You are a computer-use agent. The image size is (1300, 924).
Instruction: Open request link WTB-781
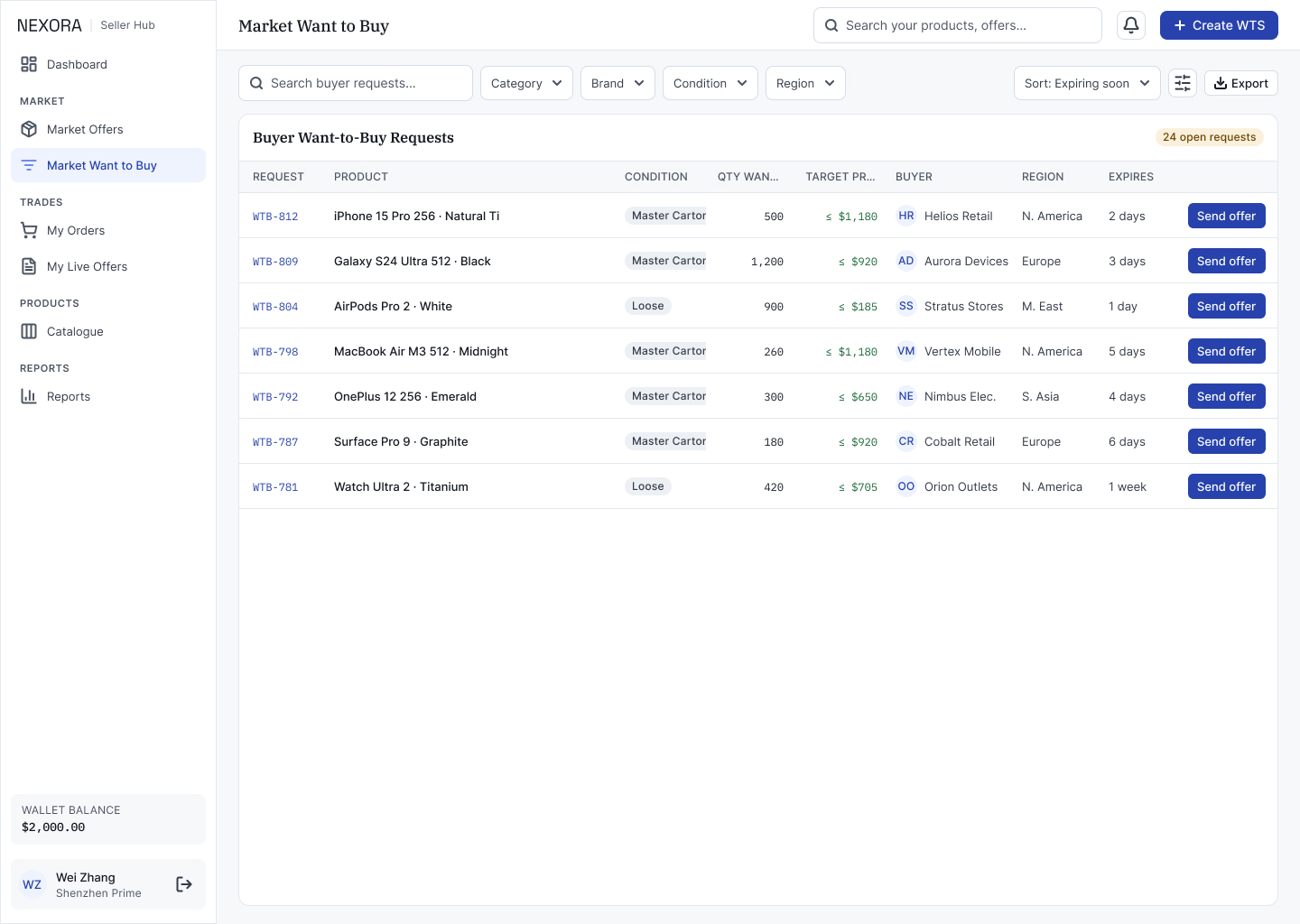click(275, 487)
